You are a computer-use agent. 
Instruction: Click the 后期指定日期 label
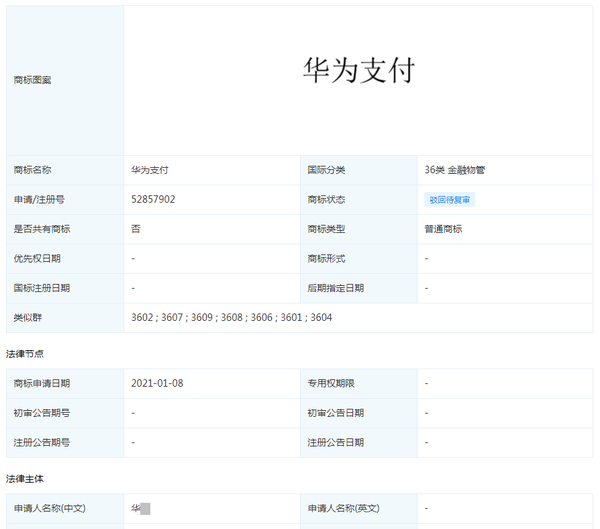pyautogui.click(x=336, y=288)
